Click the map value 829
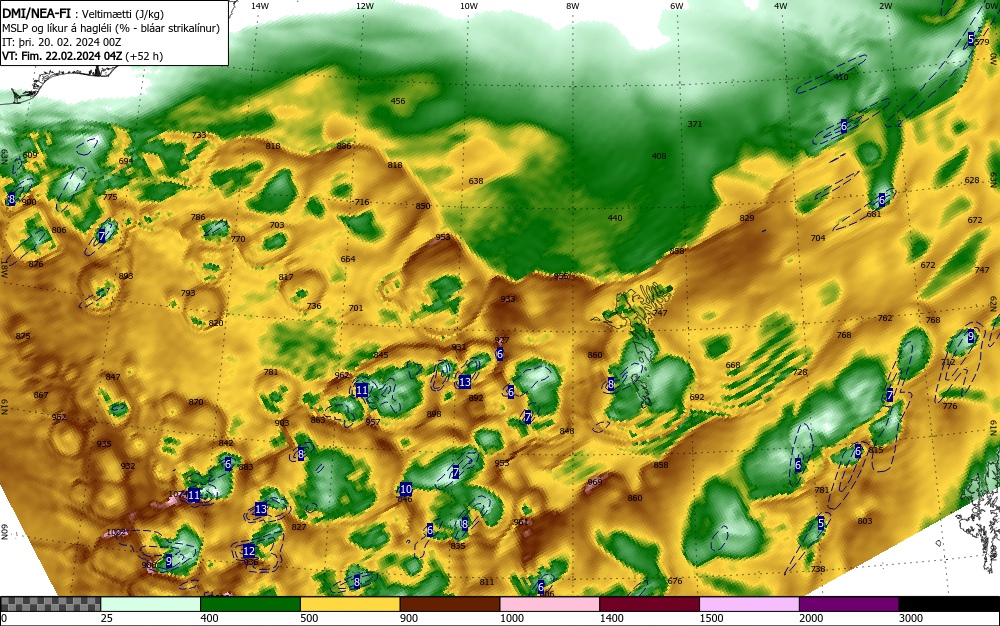Image resolution: width=1000 pixels, height=626 pixels. coord(747,218)
